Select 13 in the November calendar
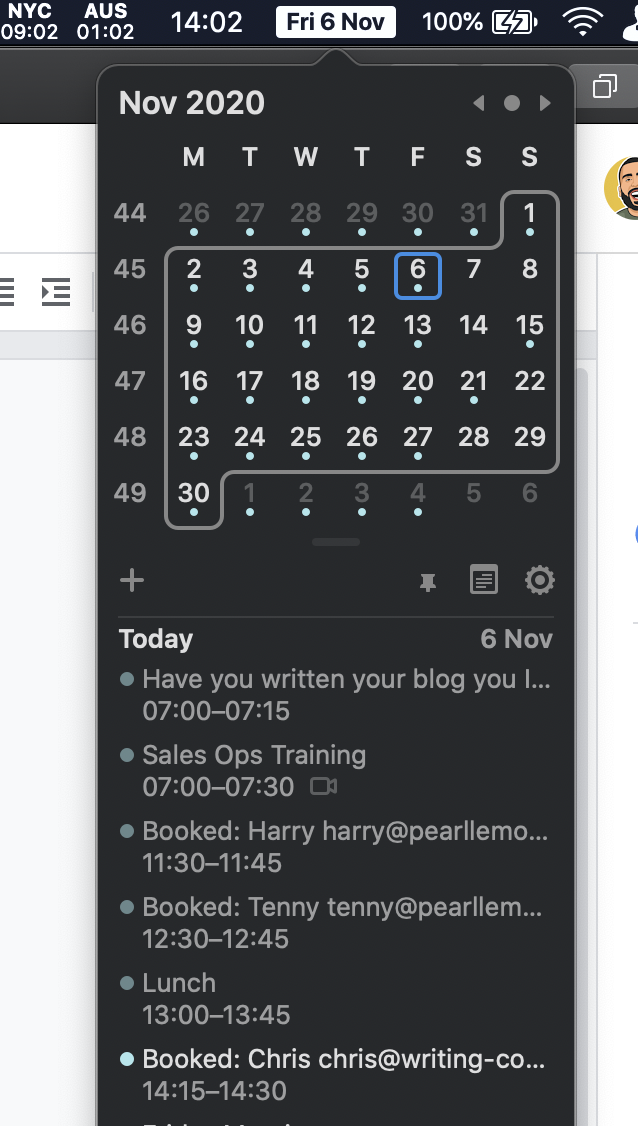The image size is (638, 1126). tap(417, 325)
